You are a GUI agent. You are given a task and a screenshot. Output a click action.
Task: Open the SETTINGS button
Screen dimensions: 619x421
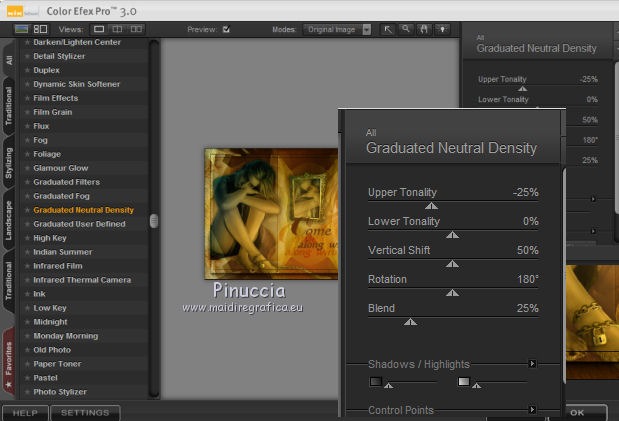tap(85, 412)
